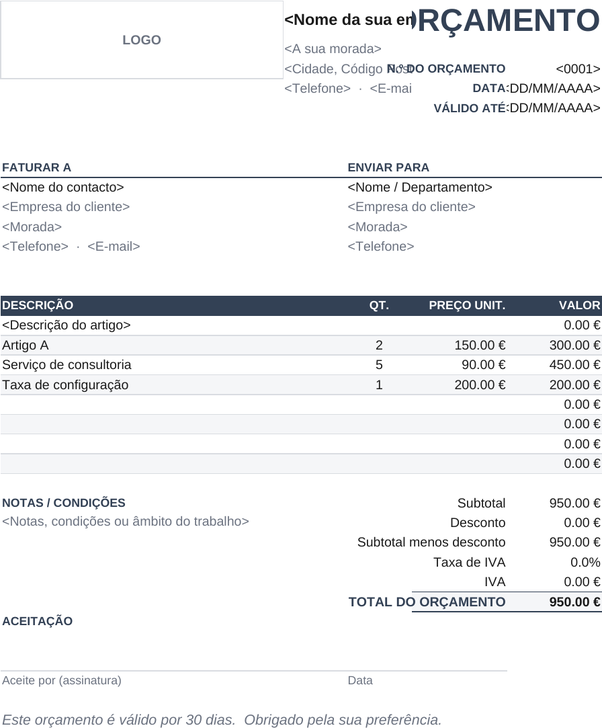The width and height of the screenshot is (602, 728).
Task: Click the 'Data' label near the signature line
Action: 360,681
